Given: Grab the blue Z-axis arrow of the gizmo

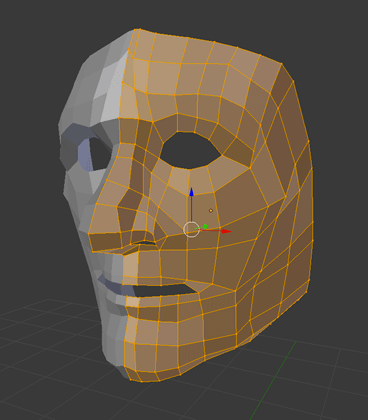Looking at the screenshot, I should pos(191,192).
